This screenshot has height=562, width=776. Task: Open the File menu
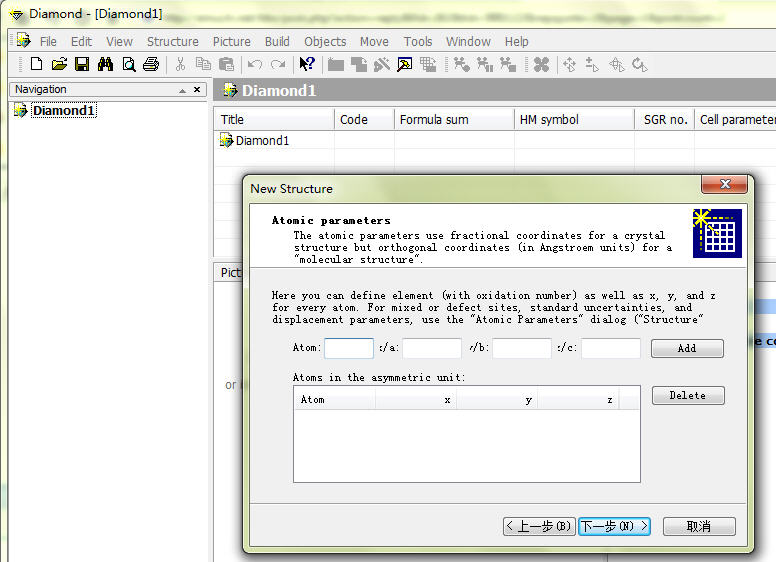[x=48, y=42]
